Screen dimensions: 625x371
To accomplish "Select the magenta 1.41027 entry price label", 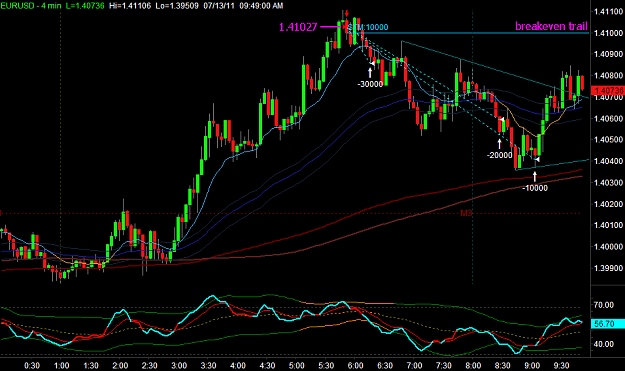I will coord(298,27).
